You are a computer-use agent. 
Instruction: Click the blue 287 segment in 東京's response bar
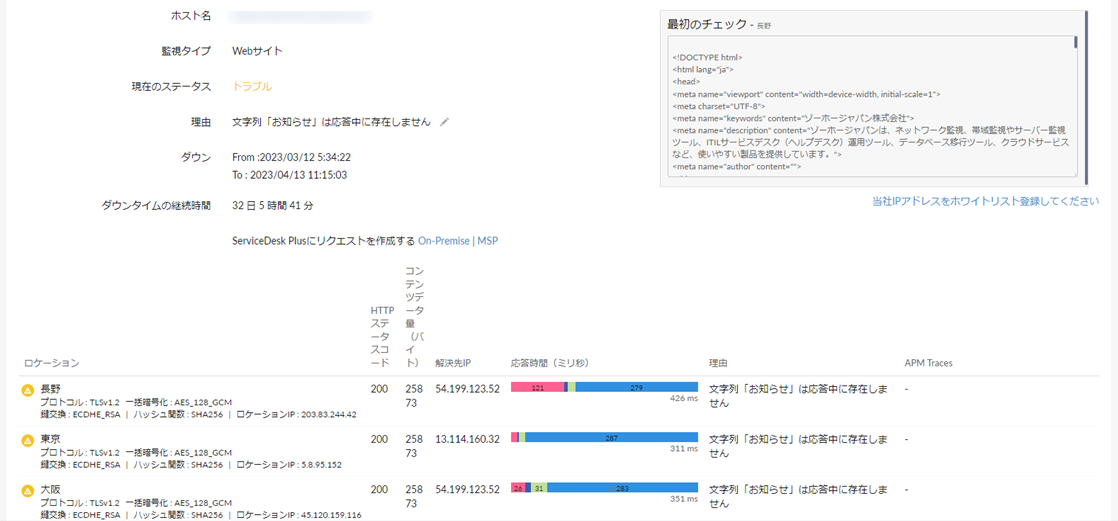click(x=610, y=437)
